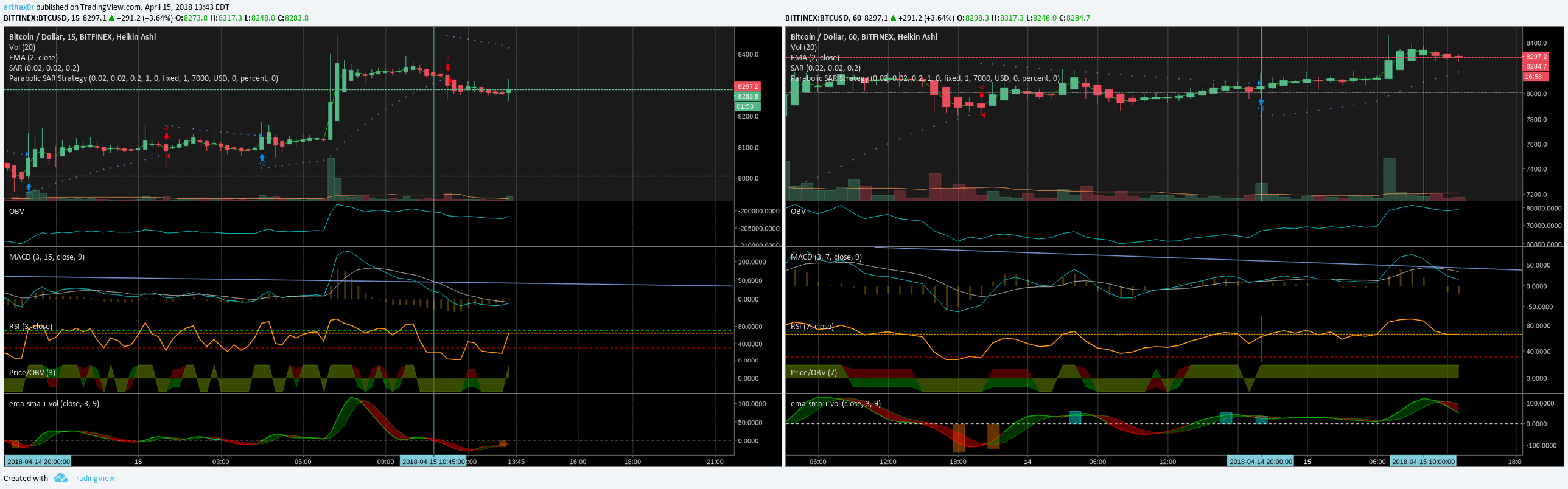
Task: Click '2018-04-14 20:00:00' time marker on right chart
Action: pyautogui.click(x=1260, y=462)
